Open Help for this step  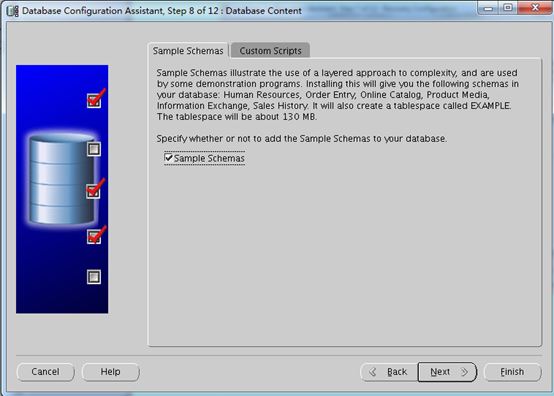(x=111, y=372)
